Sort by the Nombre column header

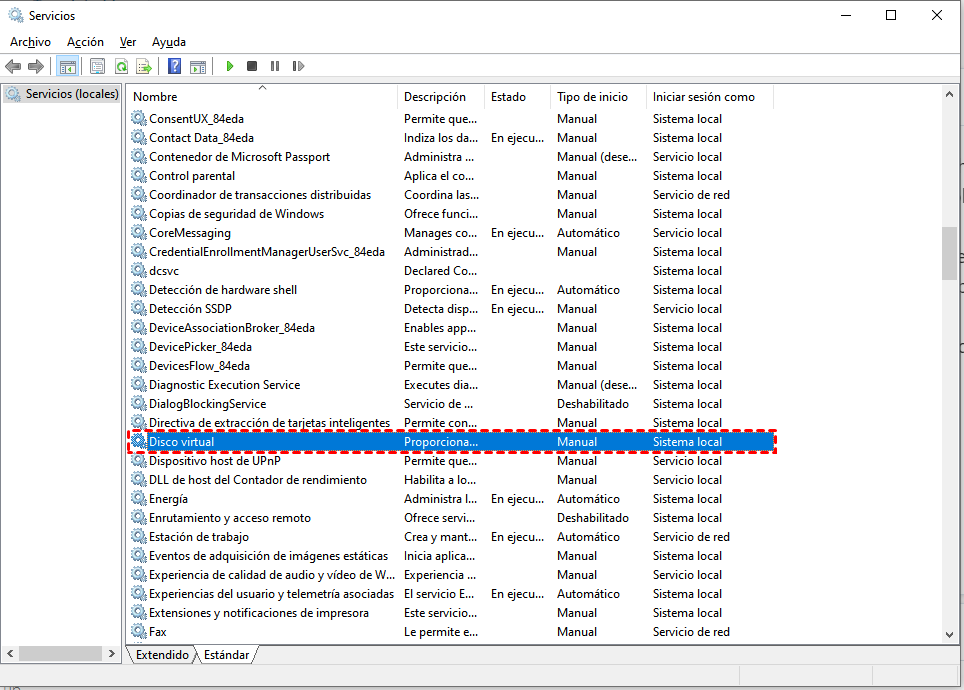point(263,97)
